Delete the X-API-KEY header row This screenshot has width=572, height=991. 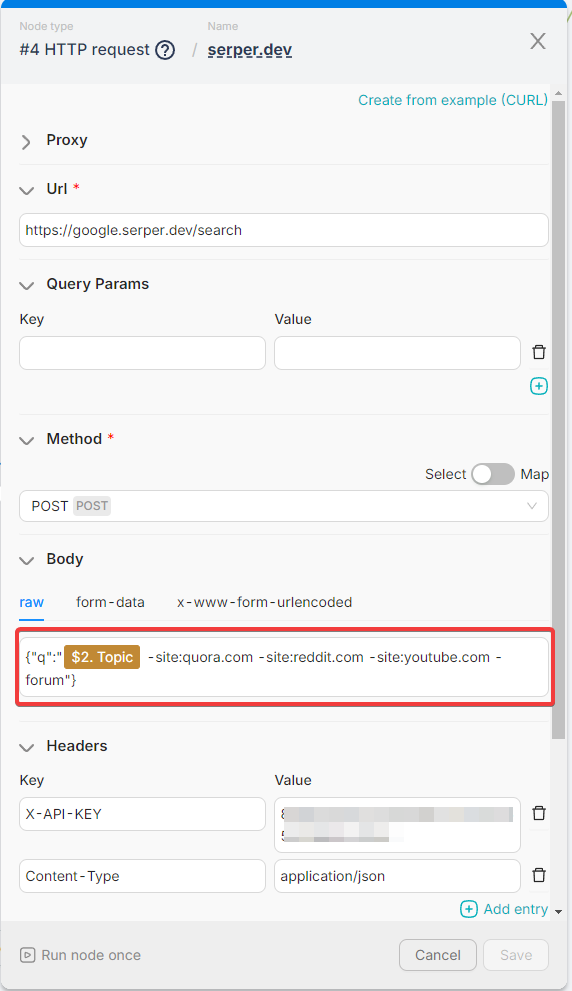pyautogui.click(x=539, y=813)
